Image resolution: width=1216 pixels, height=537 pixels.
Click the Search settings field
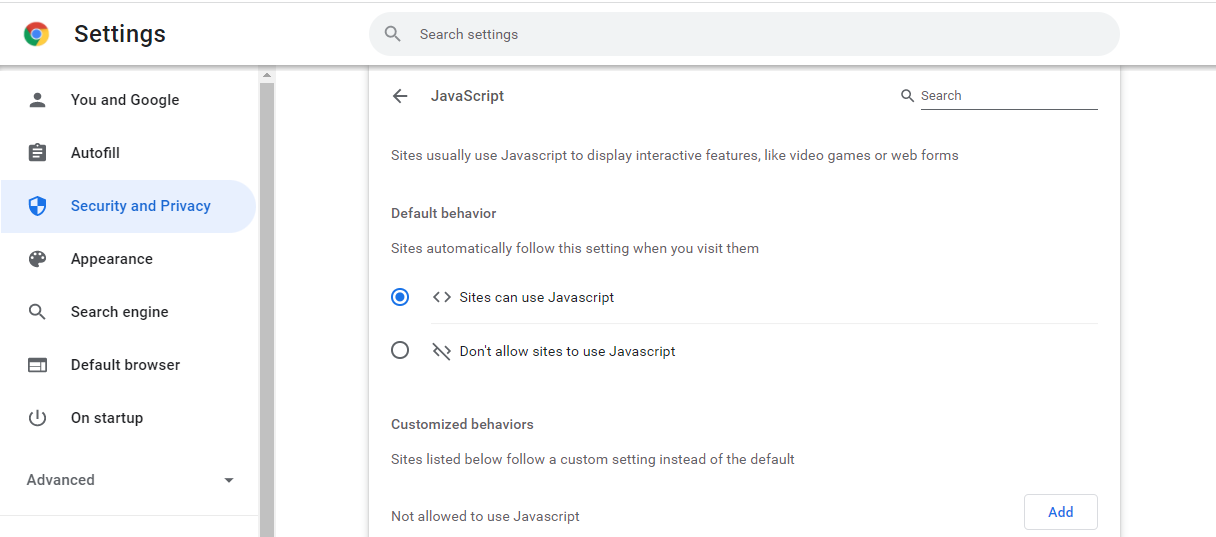pyautogui.click(x=744, y=34)
